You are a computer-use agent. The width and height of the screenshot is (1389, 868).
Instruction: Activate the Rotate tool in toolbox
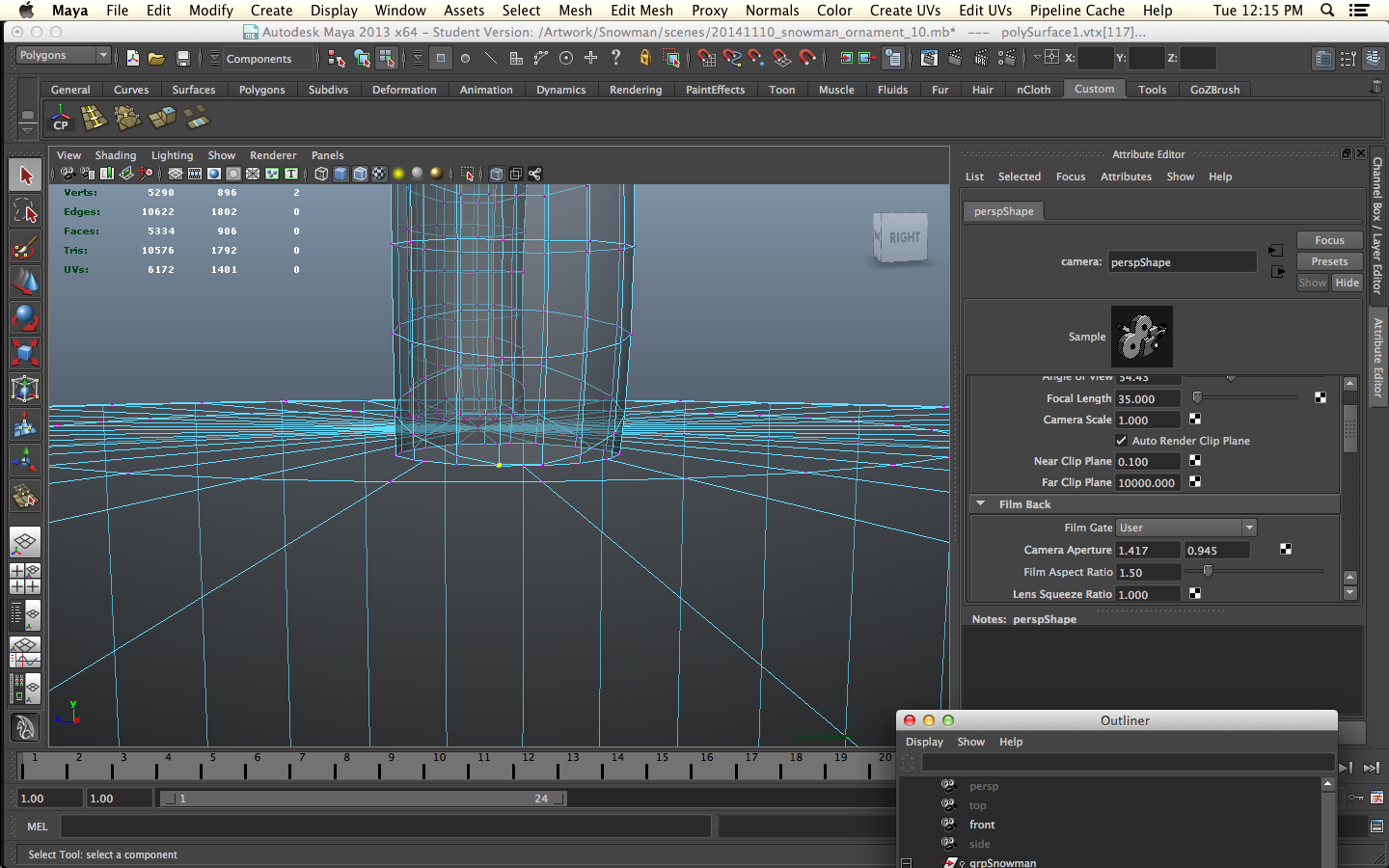[25, 317]
